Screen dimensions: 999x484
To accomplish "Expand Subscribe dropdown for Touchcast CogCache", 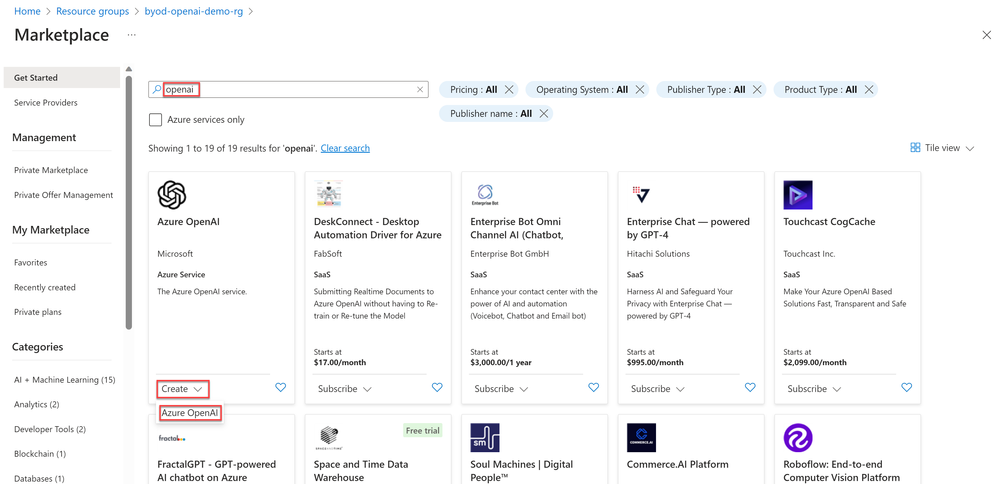I will (814, 388).
